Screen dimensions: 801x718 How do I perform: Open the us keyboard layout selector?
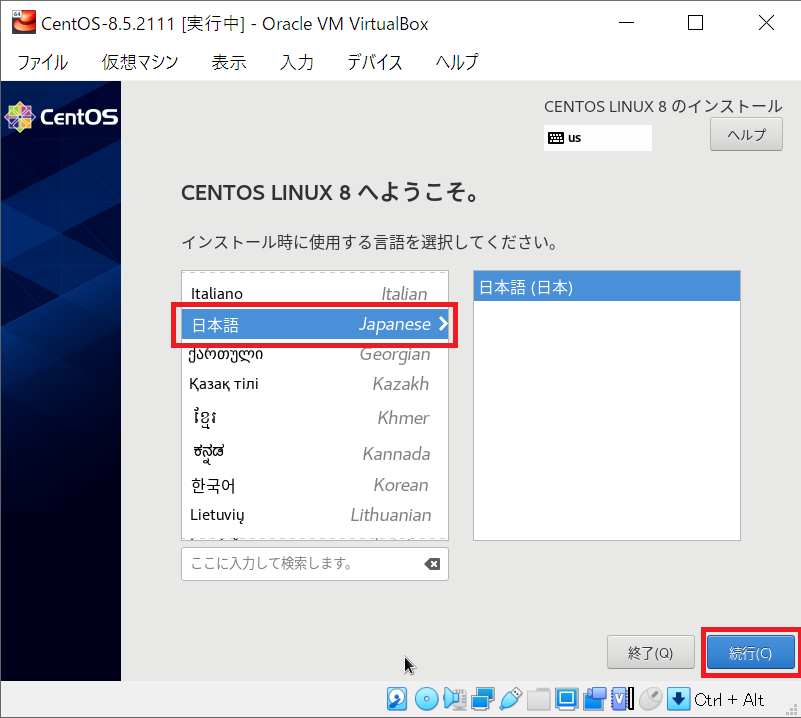(597, 137)
